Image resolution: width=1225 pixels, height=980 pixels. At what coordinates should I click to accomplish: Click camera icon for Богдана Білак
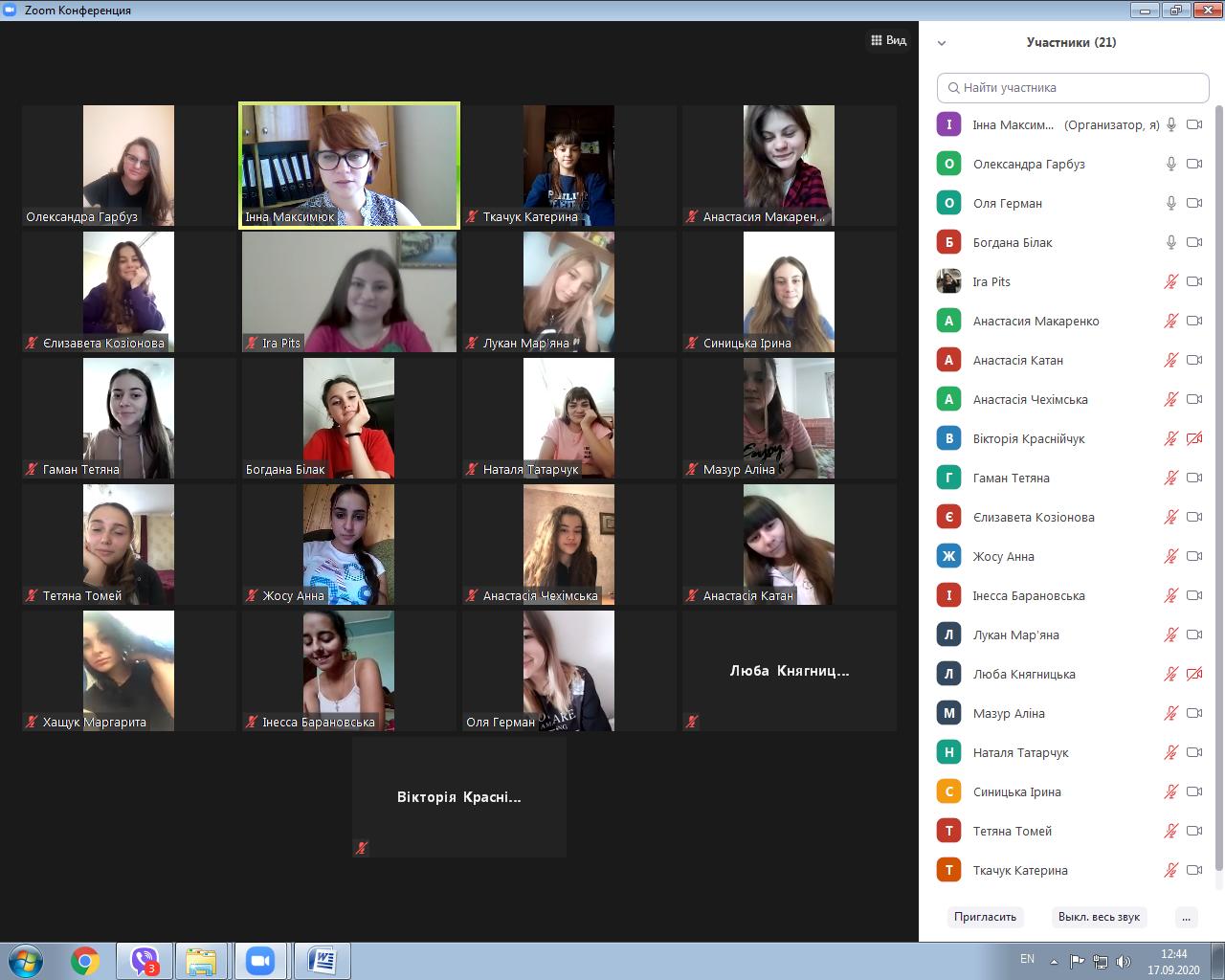point(1194,242)
